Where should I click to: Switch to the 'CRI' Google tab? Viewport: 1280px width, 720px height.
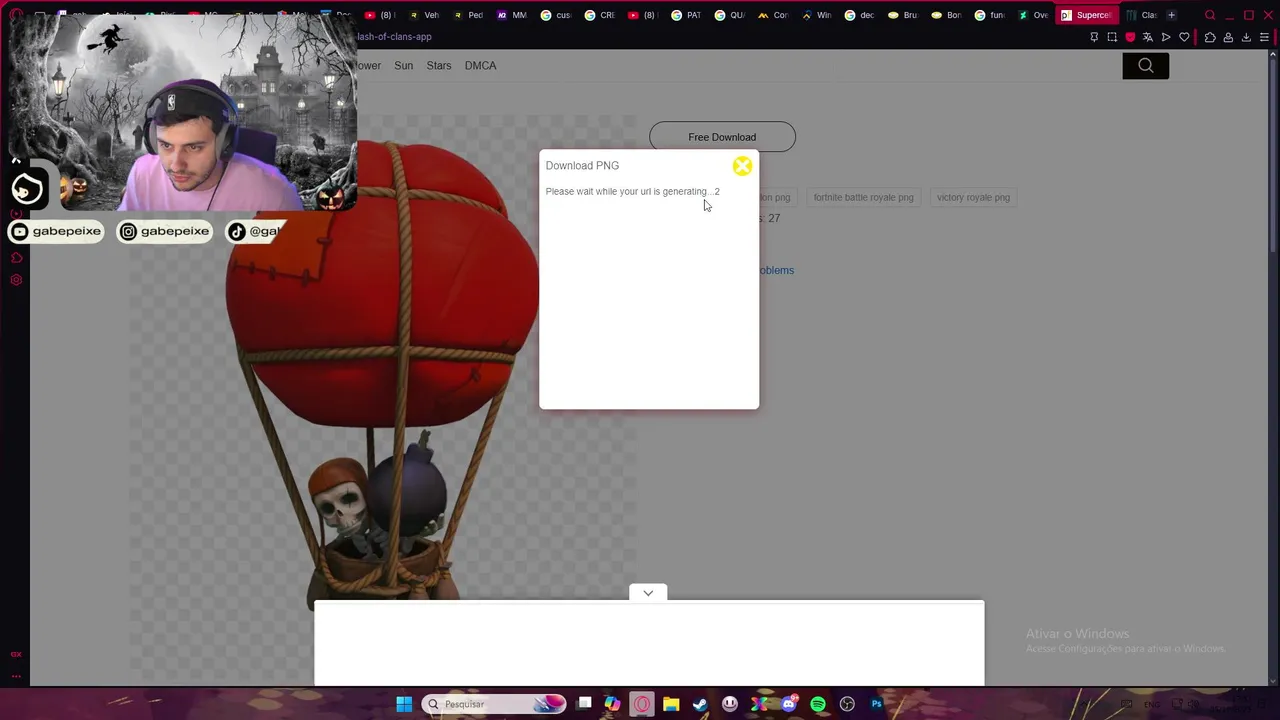click(600, 15)
